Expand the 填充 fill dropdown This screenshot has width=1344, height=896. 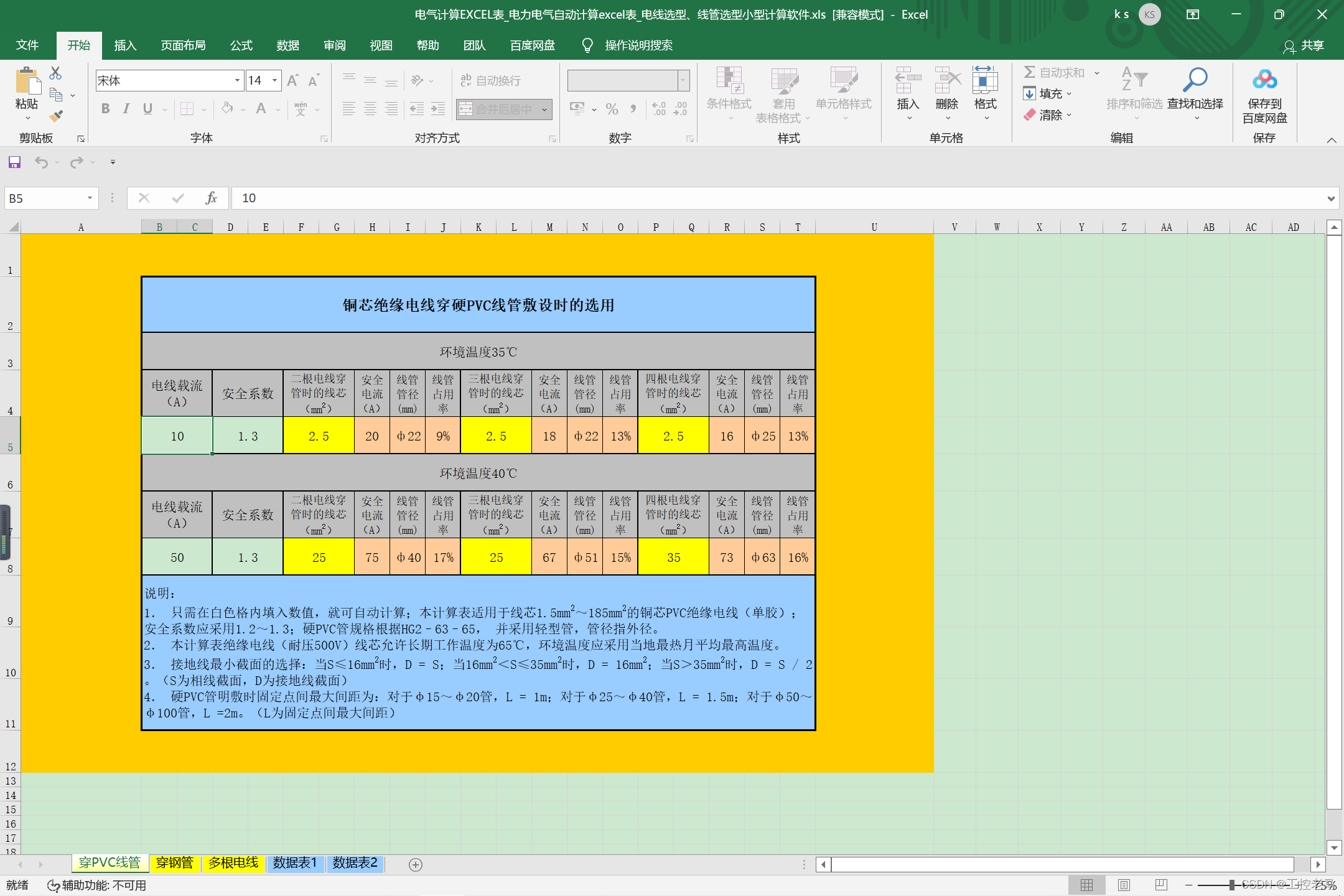click(1069, 94)
